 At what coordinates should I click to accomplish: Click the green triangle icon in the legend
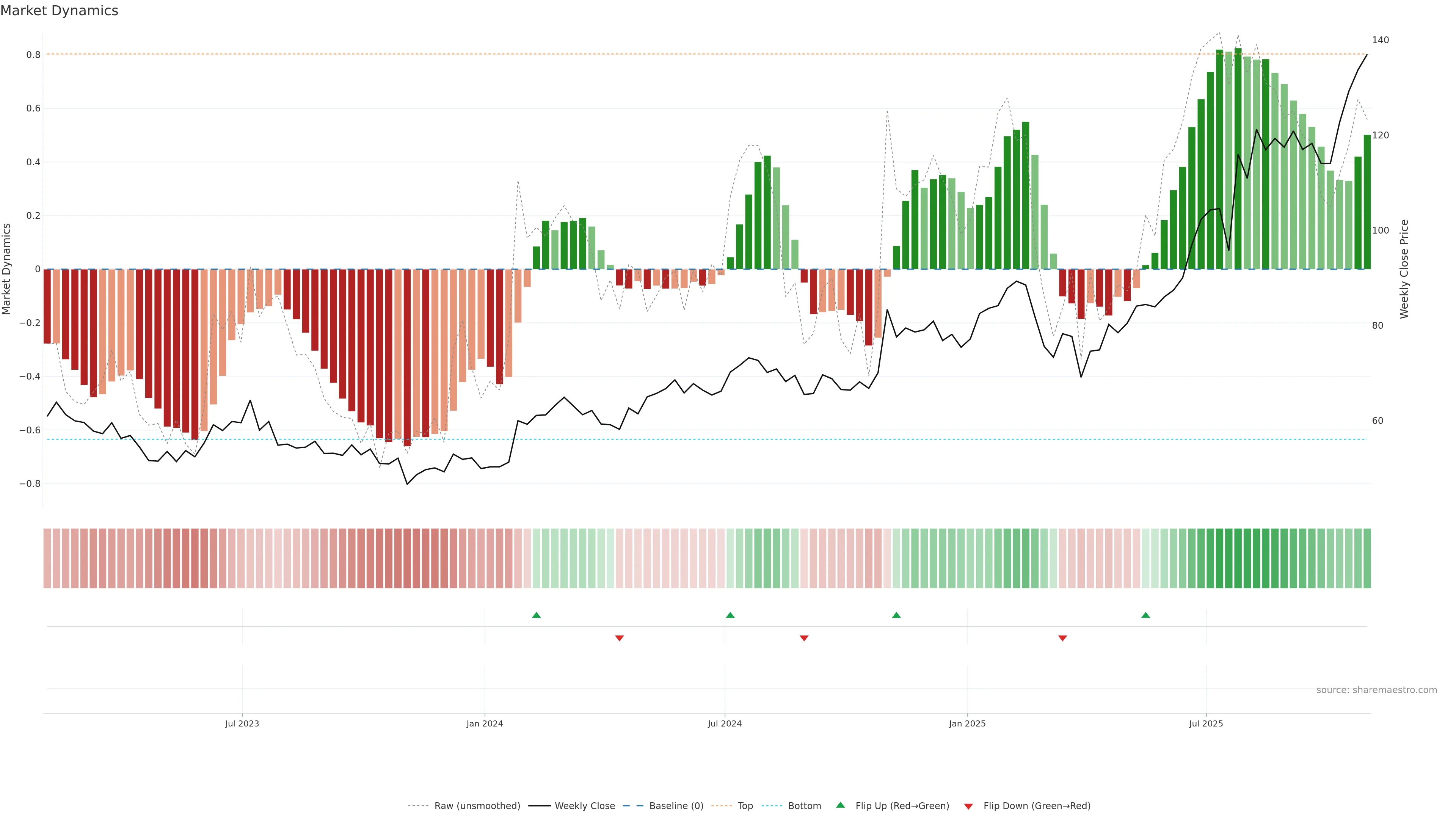click(x=841, y=805)
